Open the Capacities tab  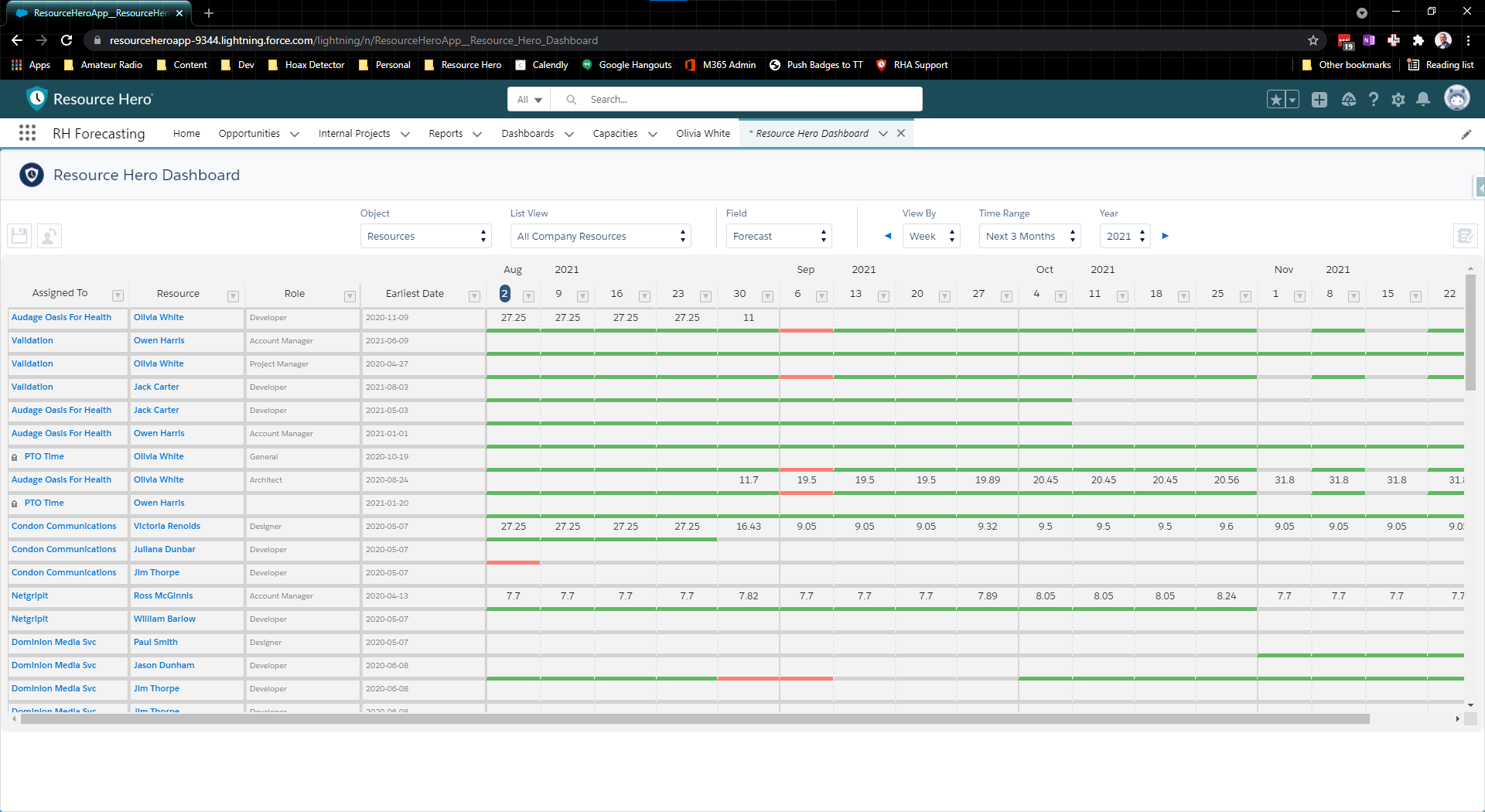[615, 133]
